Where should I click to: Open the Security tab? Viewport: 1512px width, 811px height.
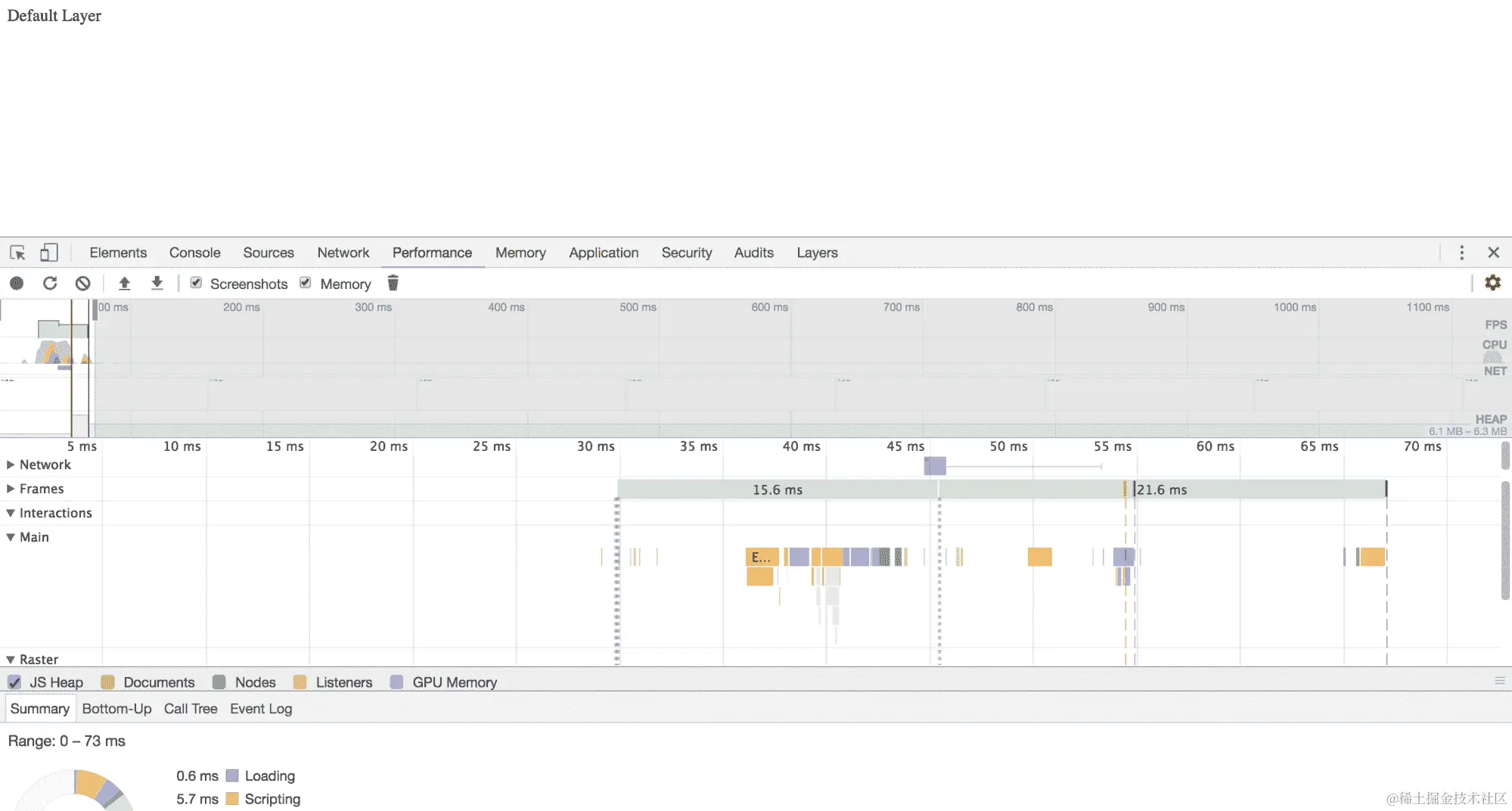point(687,253)
